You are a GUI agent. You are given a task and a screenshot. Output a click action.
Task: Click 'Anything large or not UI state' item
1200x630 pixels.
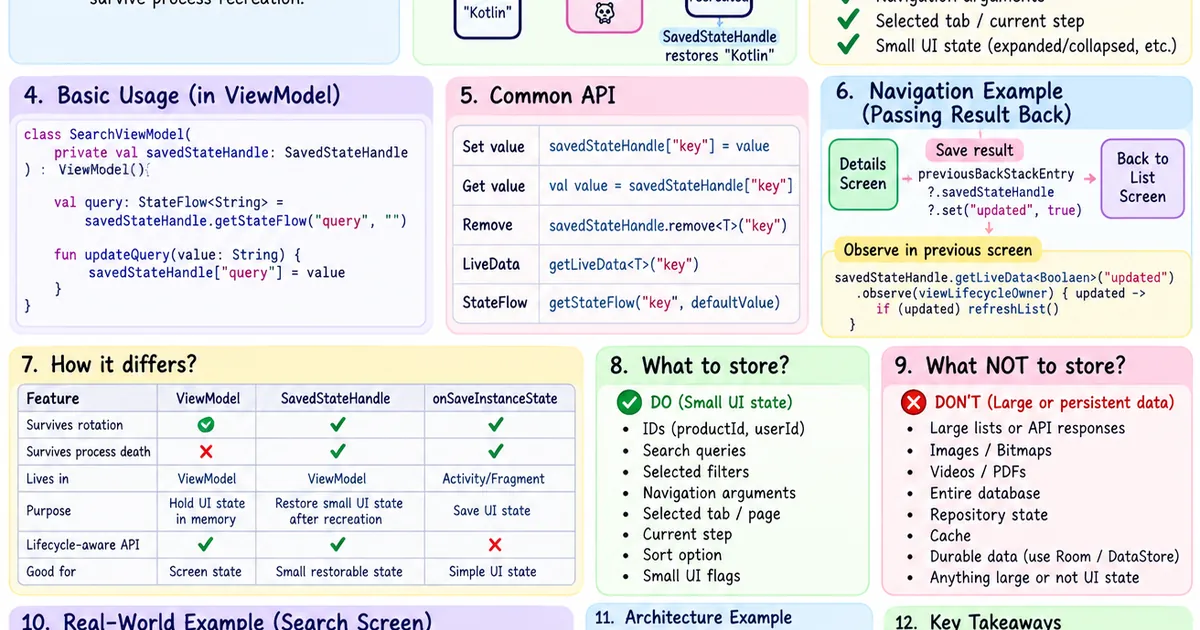[1034, 577]
